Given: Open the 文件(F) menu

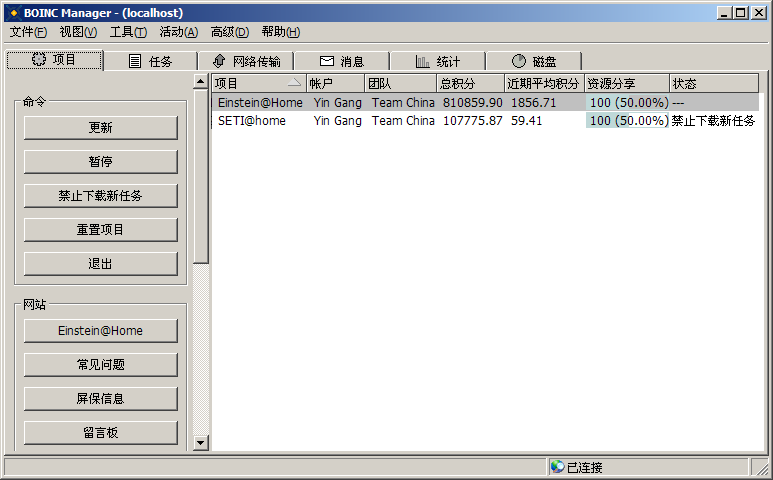Looking at the screenshot, I should click(28, 32).
